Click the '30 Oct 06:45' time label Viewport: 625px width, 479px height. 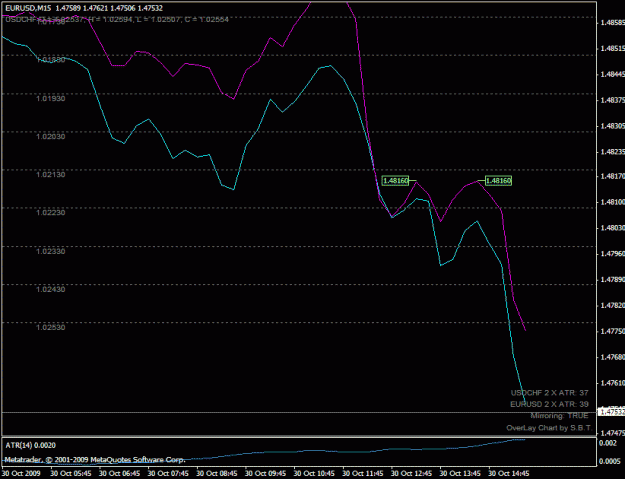119,473
